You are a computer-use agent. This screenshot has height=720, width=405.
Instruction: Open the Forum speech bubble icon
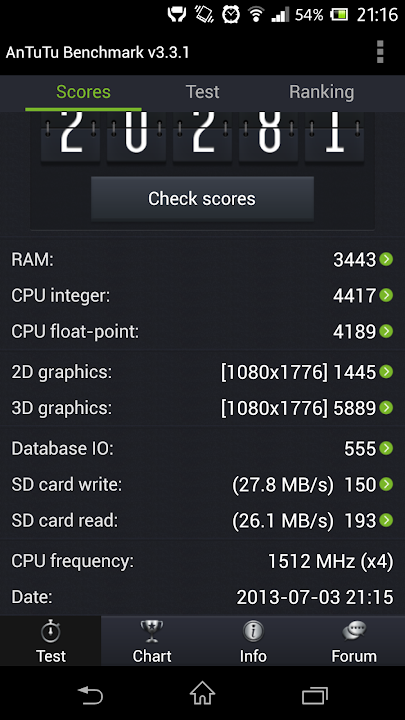(354, 632)
